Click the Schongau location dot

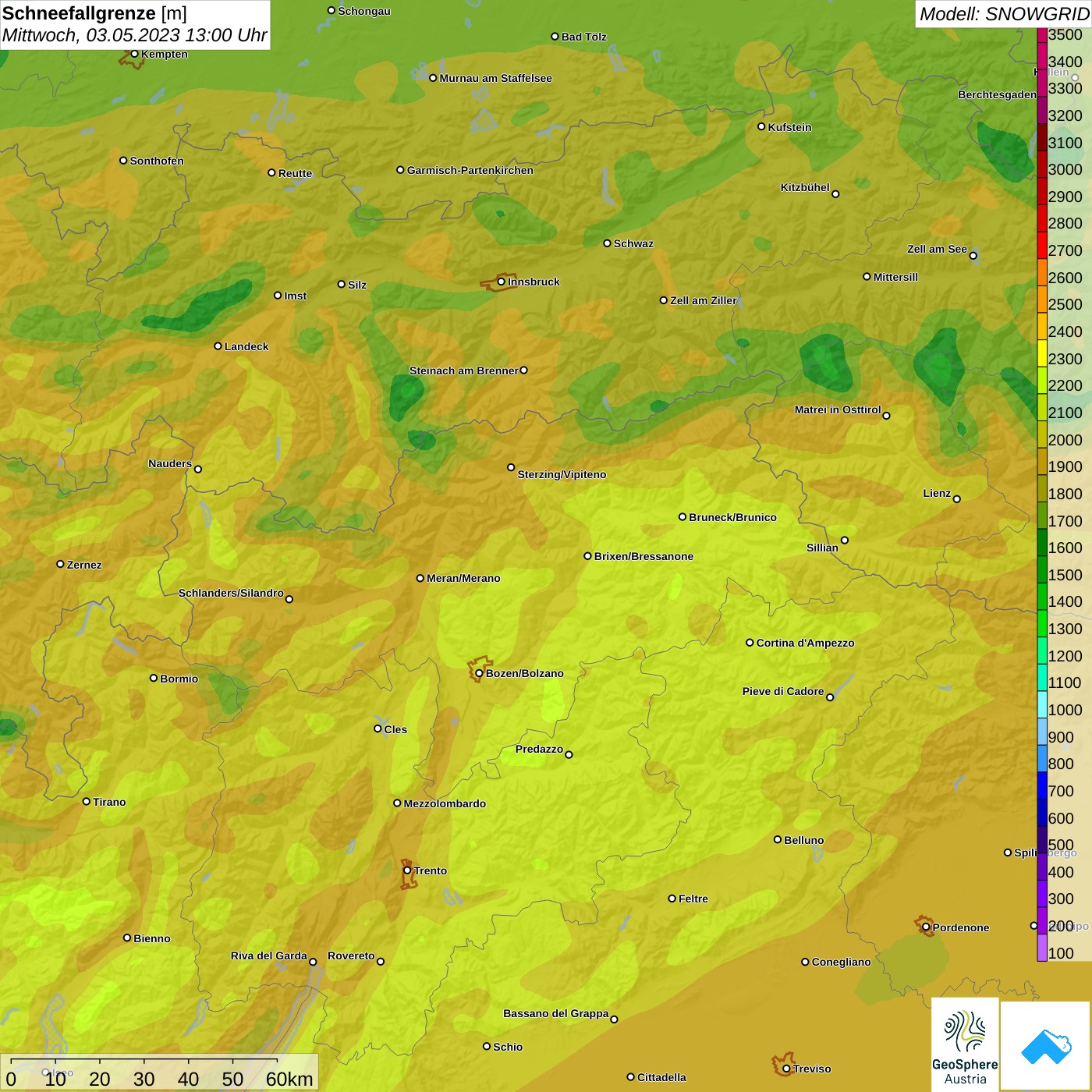click(x=331, y=10)
